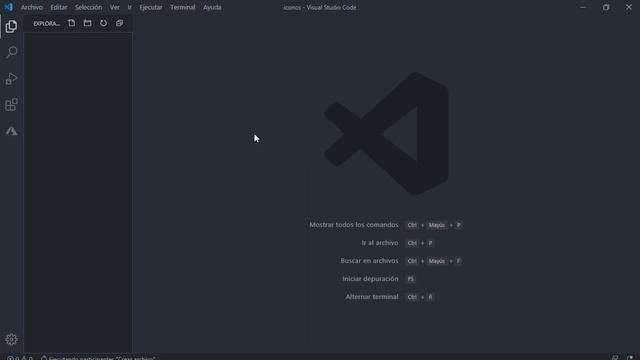Viewport: 640px width, 360px height.
Task: Collapse all folders in Explorer
Action: pyautogui.click(x=119, y=23)
